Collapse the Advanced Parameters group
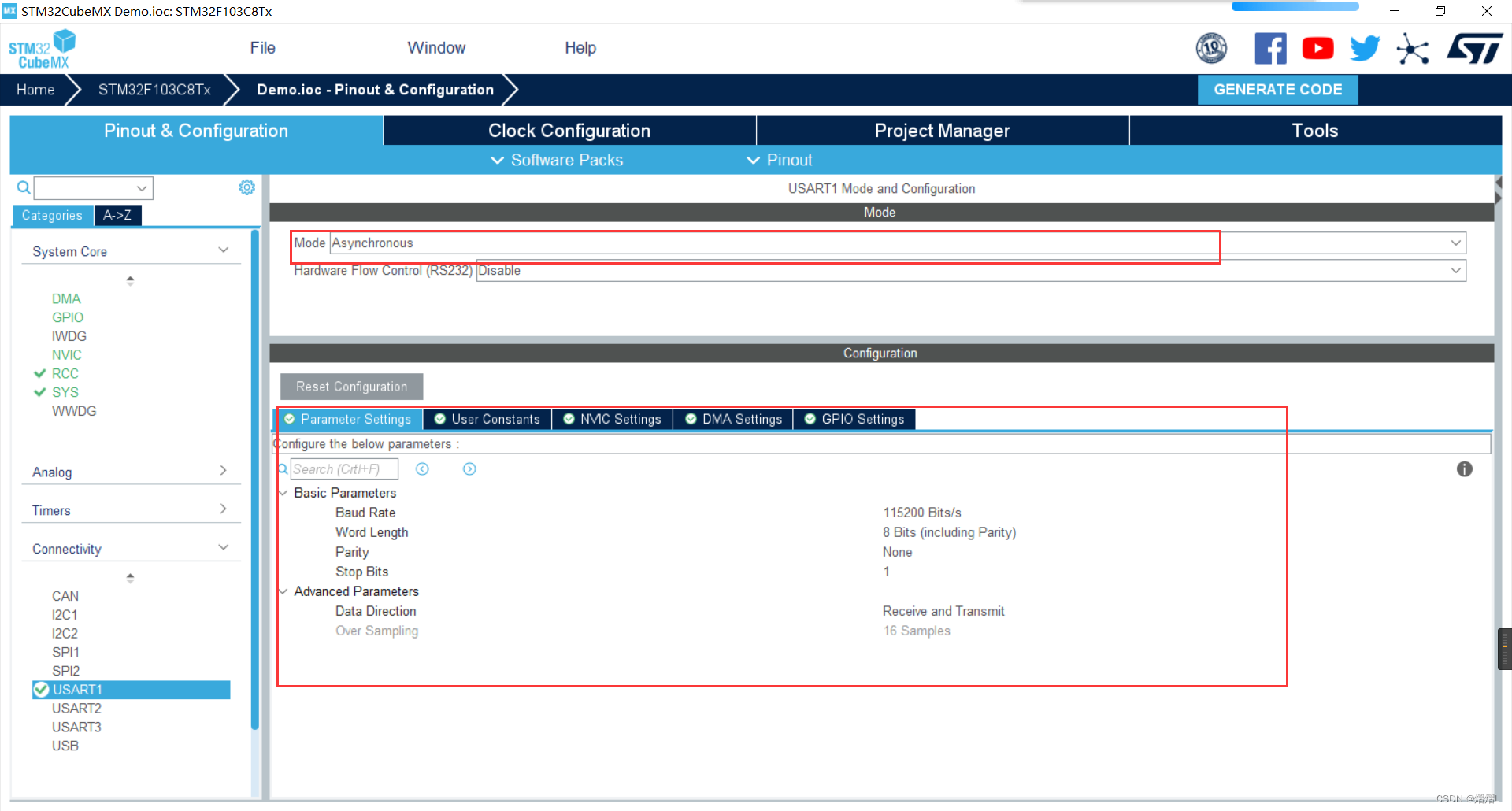The width and height of the screenshot is (1512, 811). coord(283,591)
